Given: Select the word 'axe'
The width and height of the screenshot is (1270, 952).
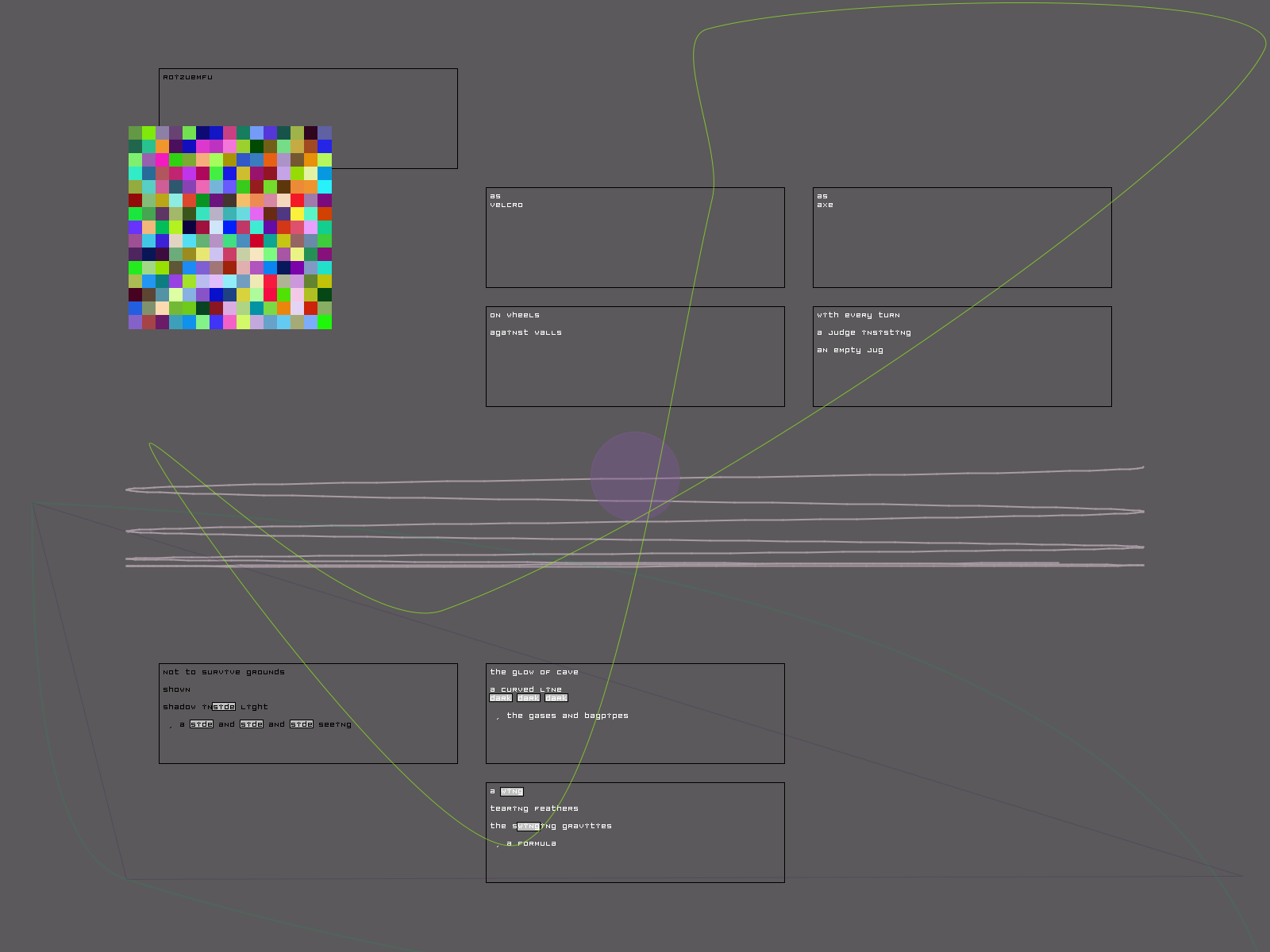Looking at the screenshot, I should click(x=825, y=205).
